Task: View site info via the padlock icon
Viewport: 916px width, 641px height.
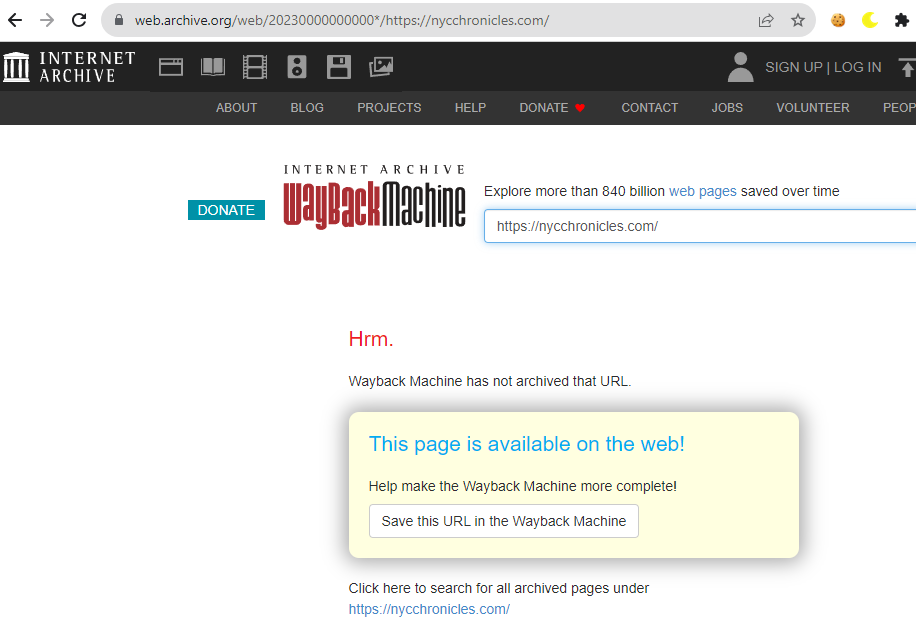Action: click(x=119, y=20)
